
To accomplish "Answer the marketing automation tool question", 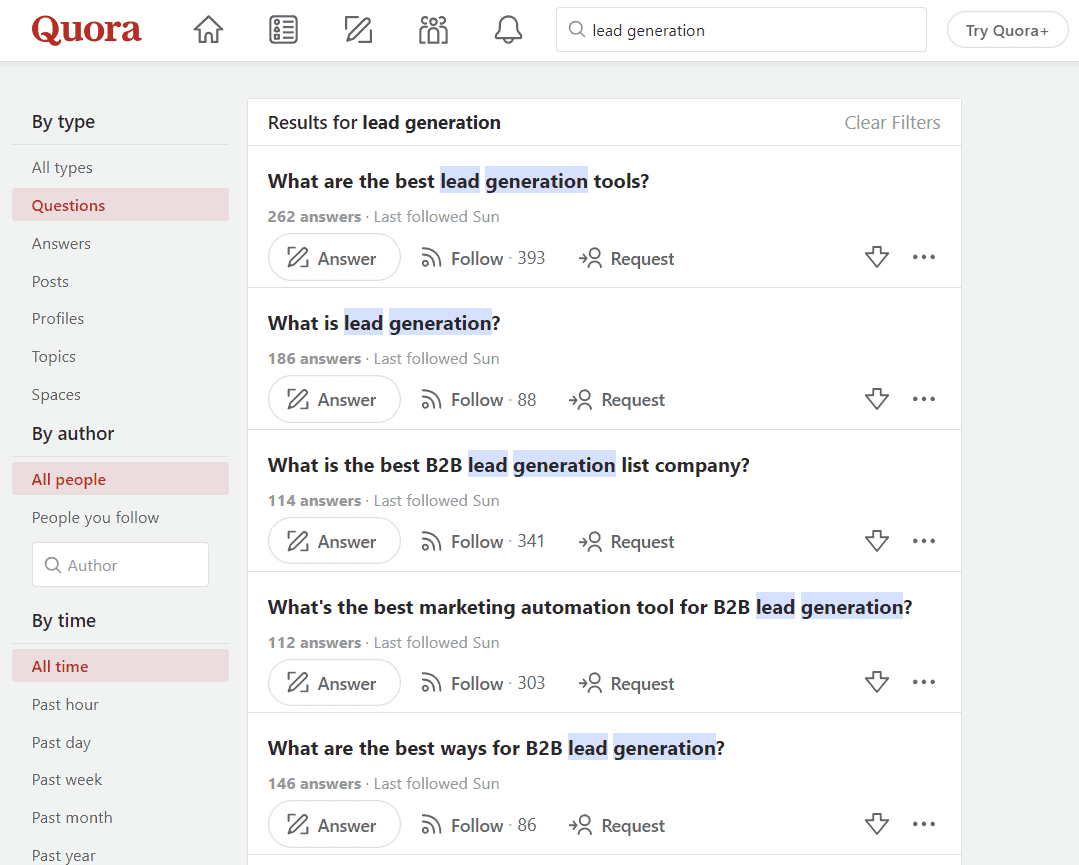I will [334, 683].
